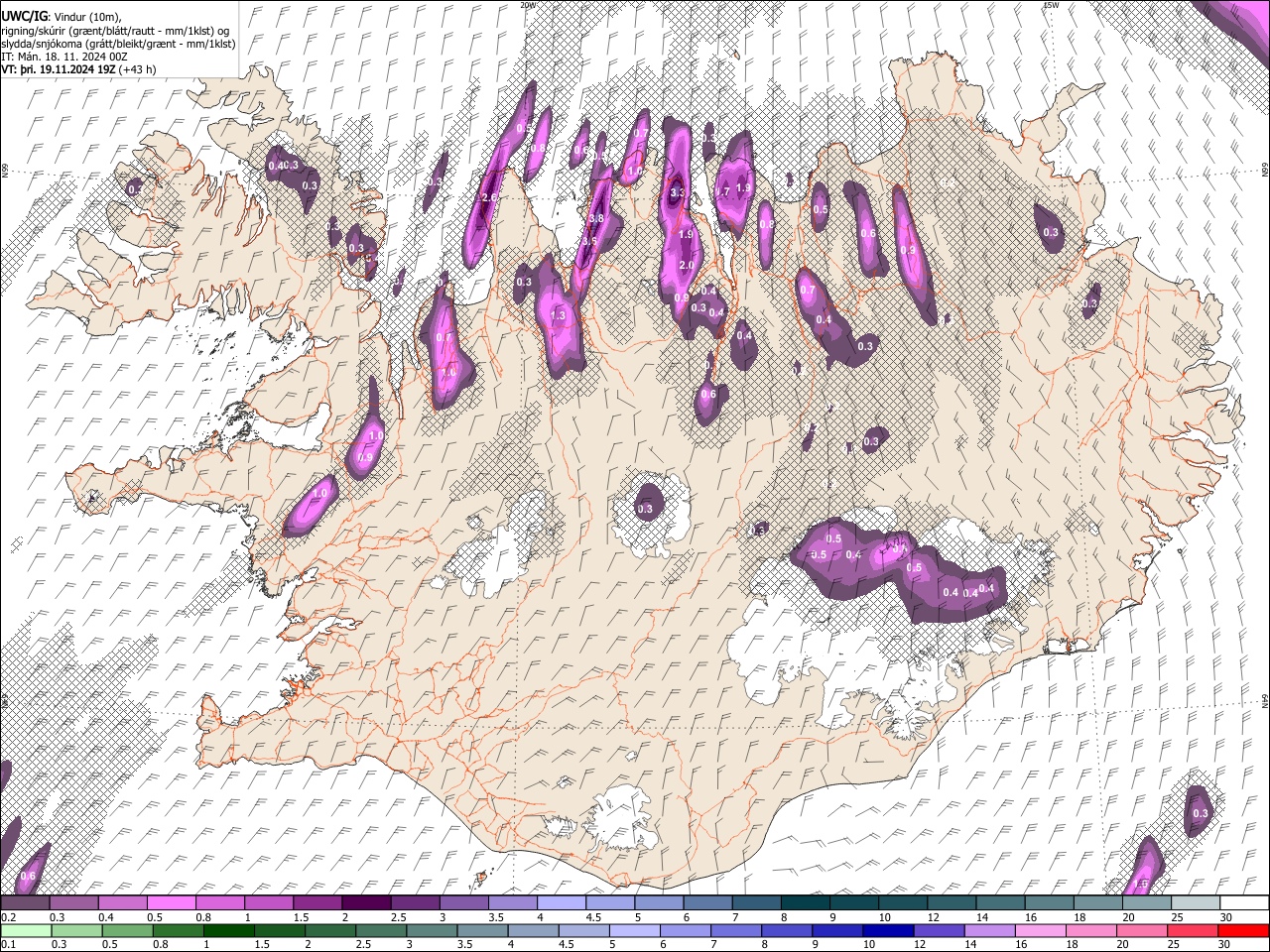Screen dimensions: 1270x952
Task: Click the 2.6 precipitation value on the map
Action: point(489,198)
